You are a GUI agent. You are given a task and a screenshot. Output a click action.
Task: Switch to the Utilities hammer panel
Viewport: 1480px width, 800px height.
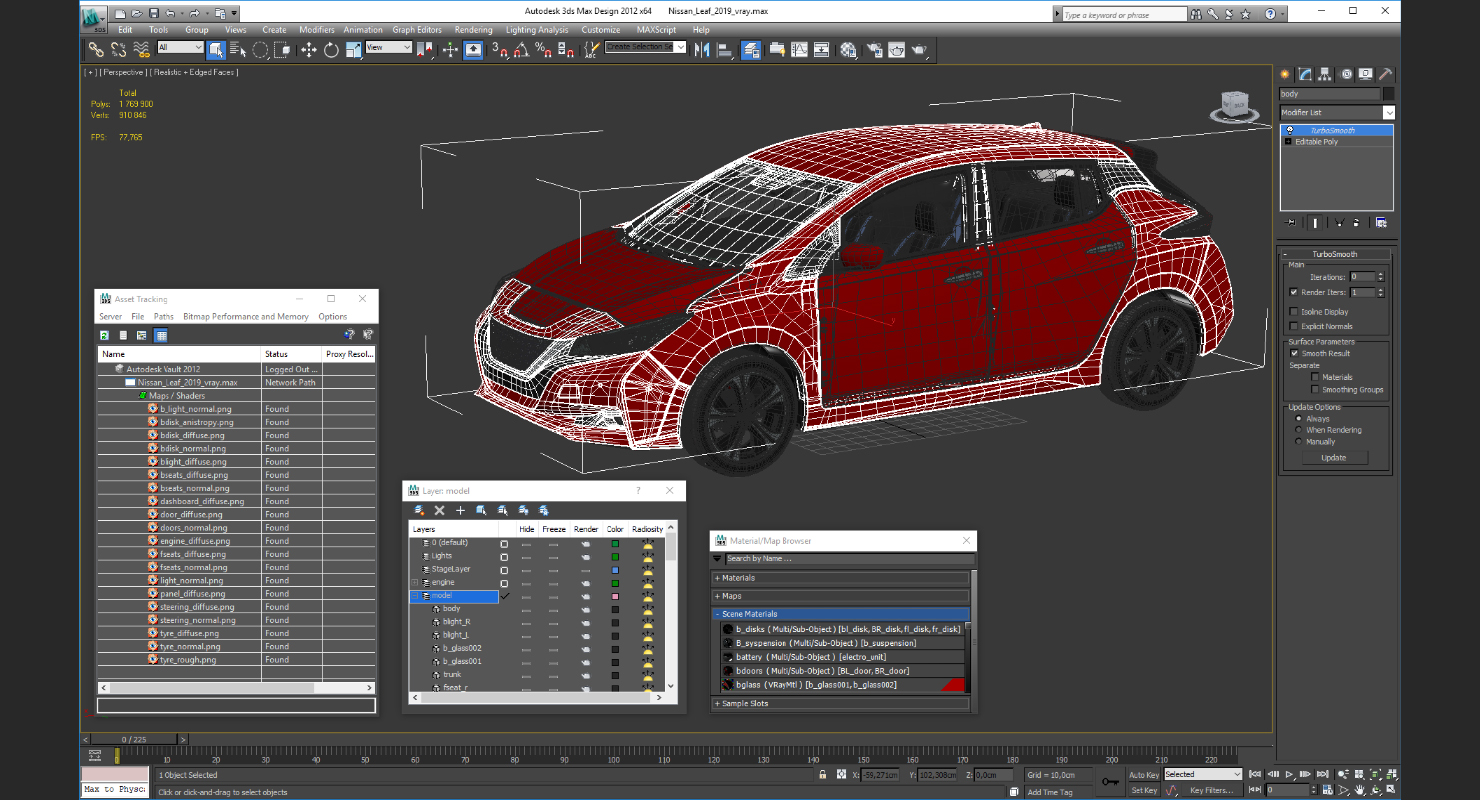[x=1385, y=74]
